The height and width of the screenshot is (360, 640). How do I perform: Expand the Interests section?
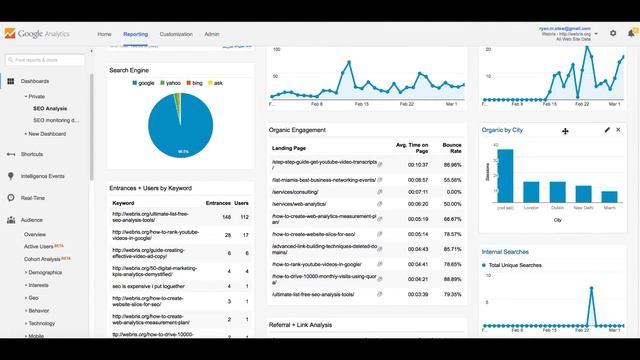(26, 285)
